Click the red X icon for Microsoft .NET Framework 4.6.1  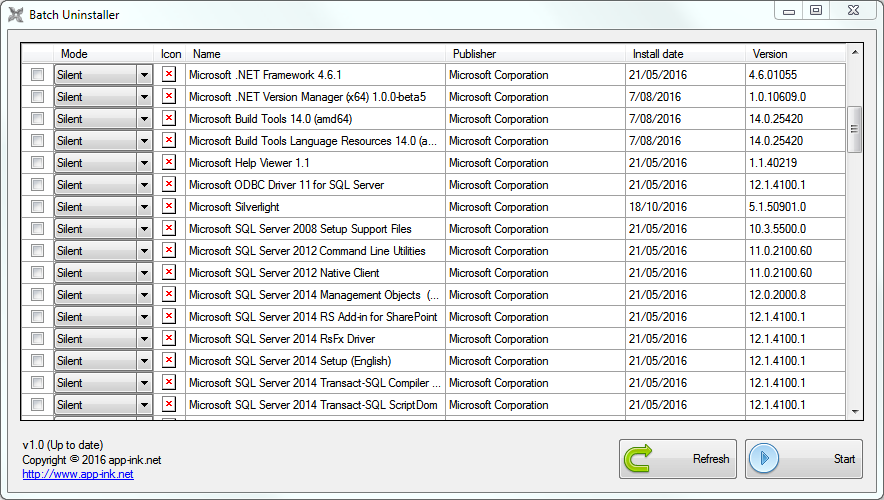pyautogui.click(x=169, y=74)
